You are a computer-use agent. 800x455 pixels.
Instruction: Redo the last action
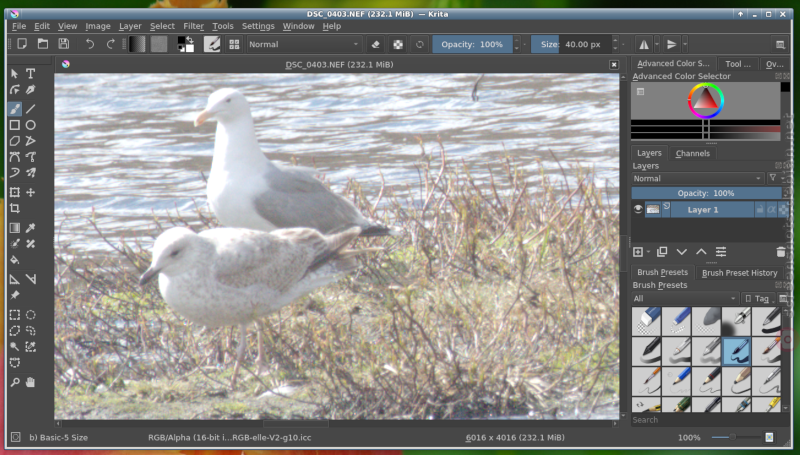point(110,44)
